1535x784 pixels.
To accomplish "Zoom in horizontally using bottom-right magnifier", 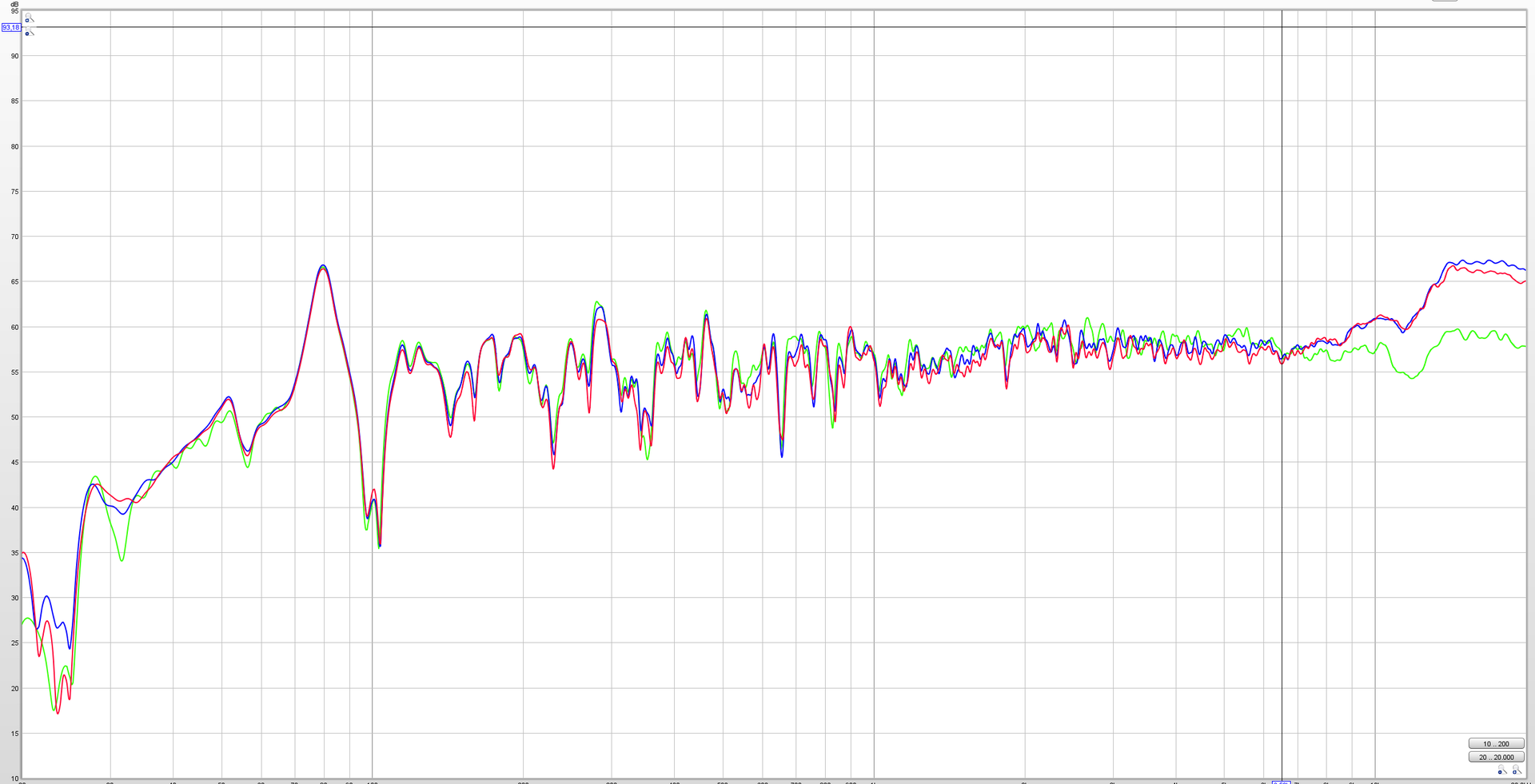I will [1516, 770].
